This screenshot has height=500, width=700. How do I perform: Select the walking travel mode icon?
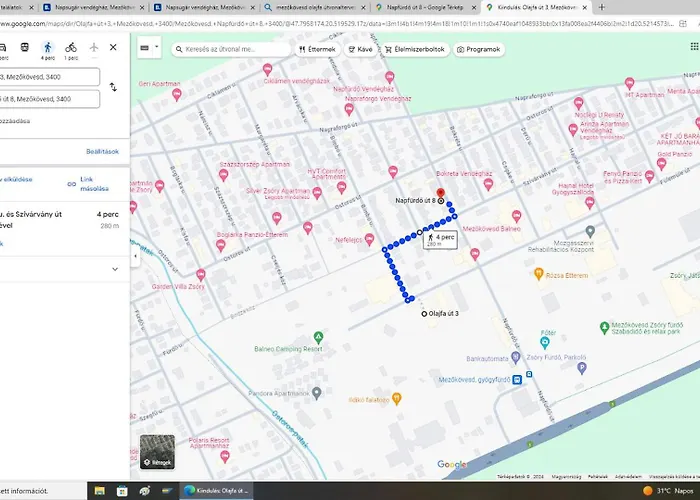coord(48,47)
